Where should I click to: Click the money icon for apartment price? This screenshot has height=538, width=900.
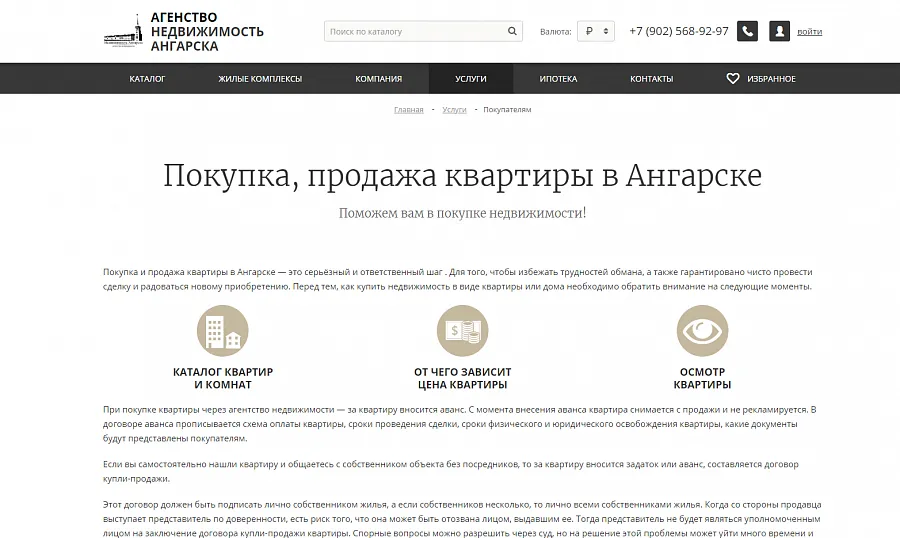(x=463, y=331)
